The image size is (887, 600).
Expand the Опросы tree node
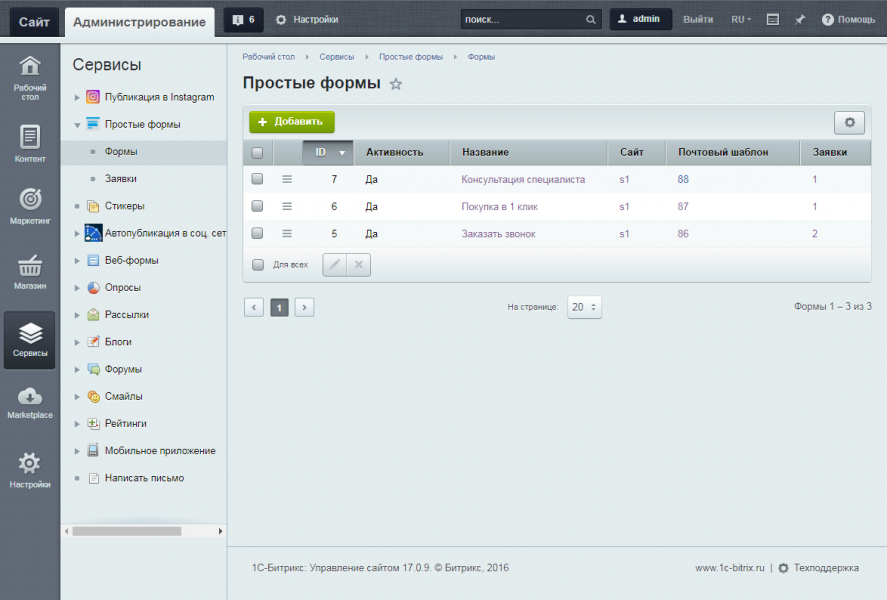[x=77, y=288]
